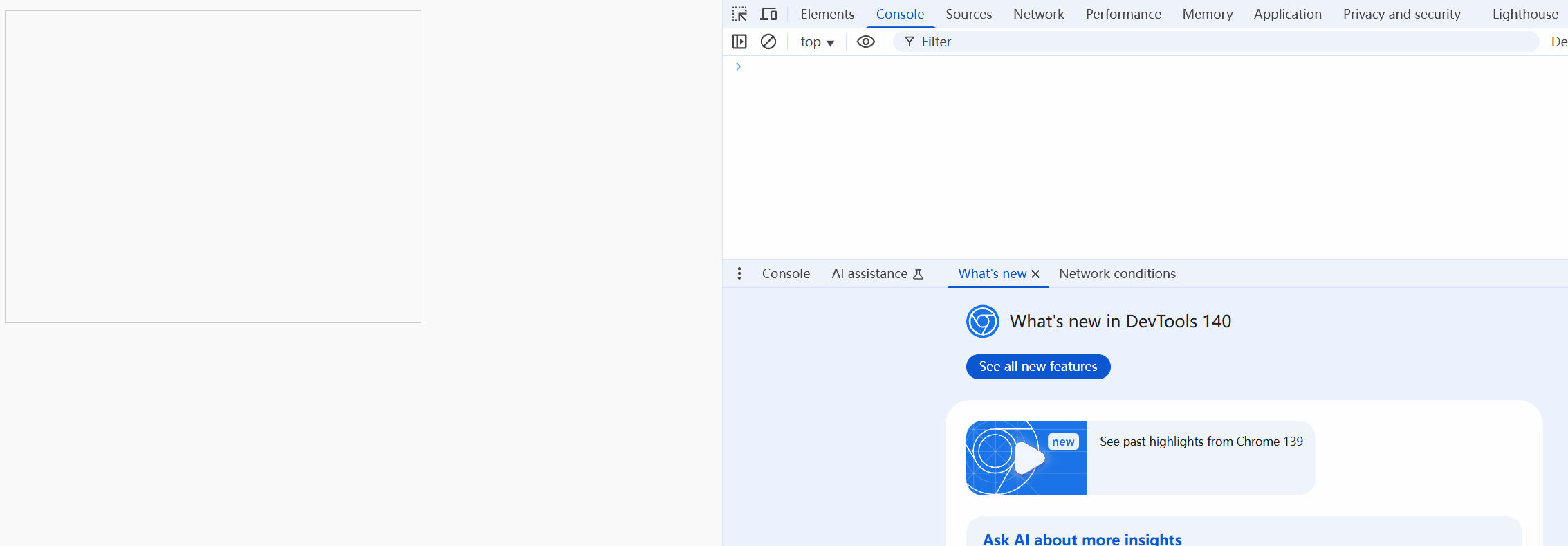
Task: Switch to the Performance tab
Action: click(1123, 14)
